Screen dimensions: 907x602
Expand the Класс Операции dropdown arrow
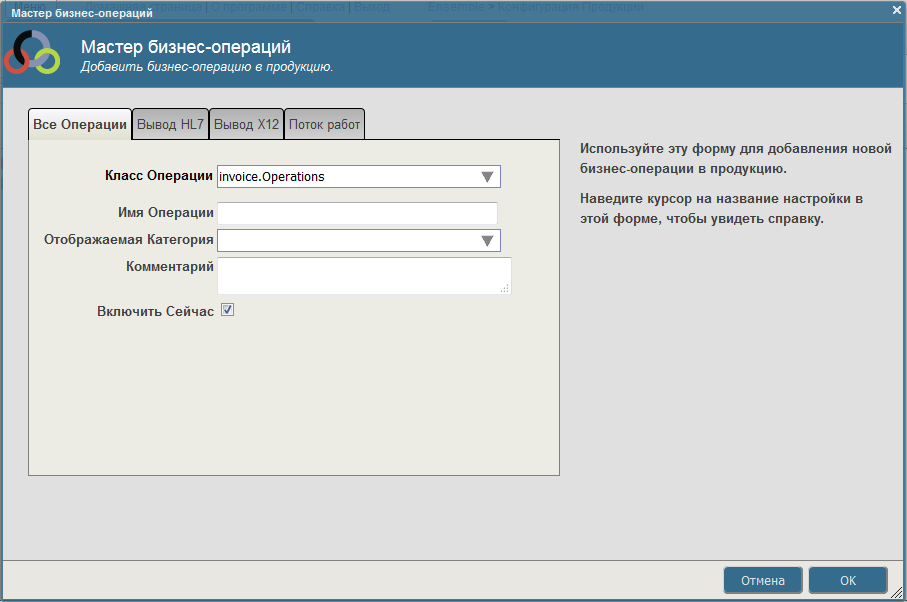[487, 177]
